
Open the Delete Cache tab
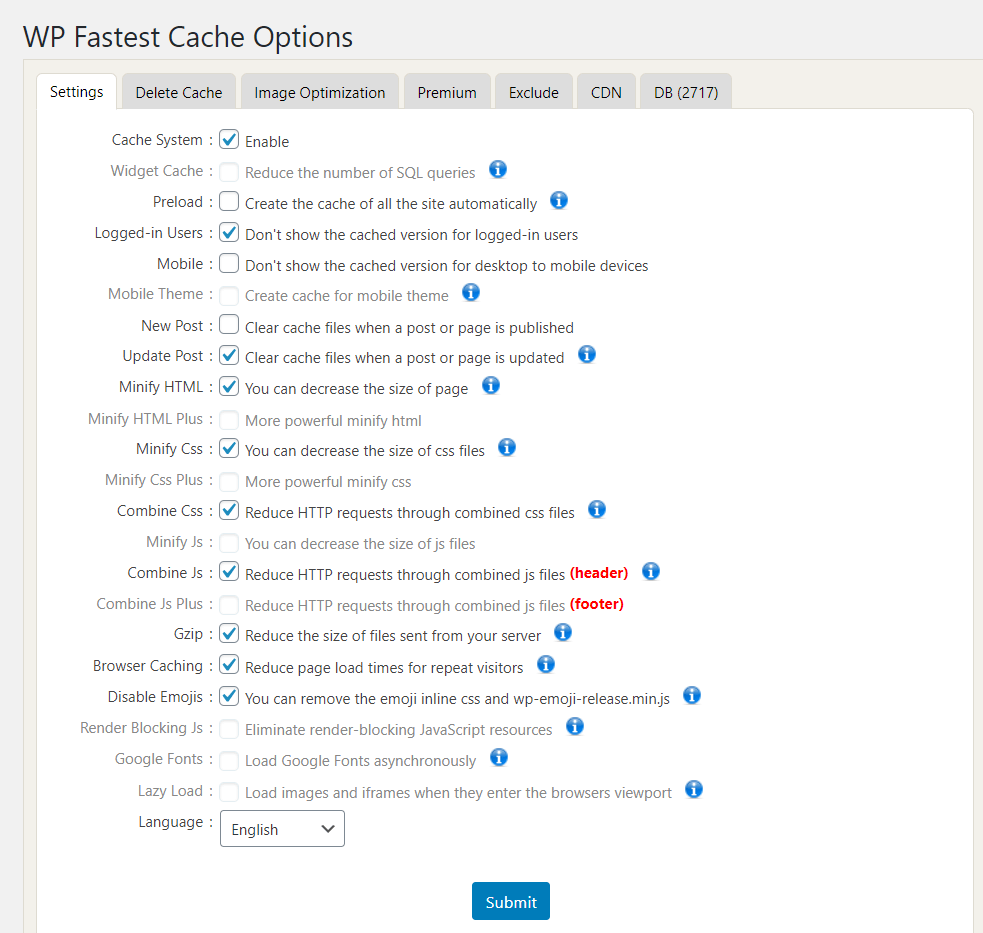tap(179, 92)
